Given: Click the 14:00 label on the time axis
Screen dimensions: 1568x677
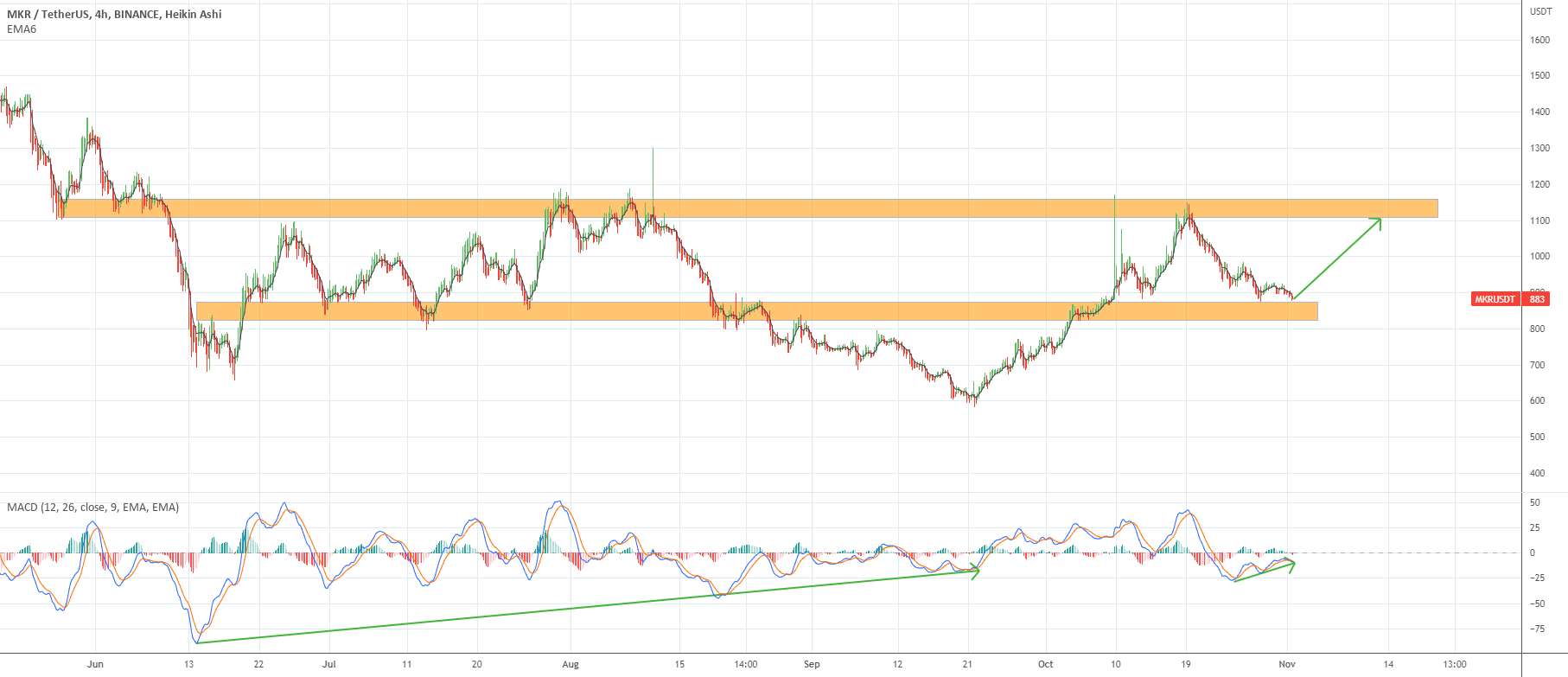Looking at the screenshot, I should [745, 664].
